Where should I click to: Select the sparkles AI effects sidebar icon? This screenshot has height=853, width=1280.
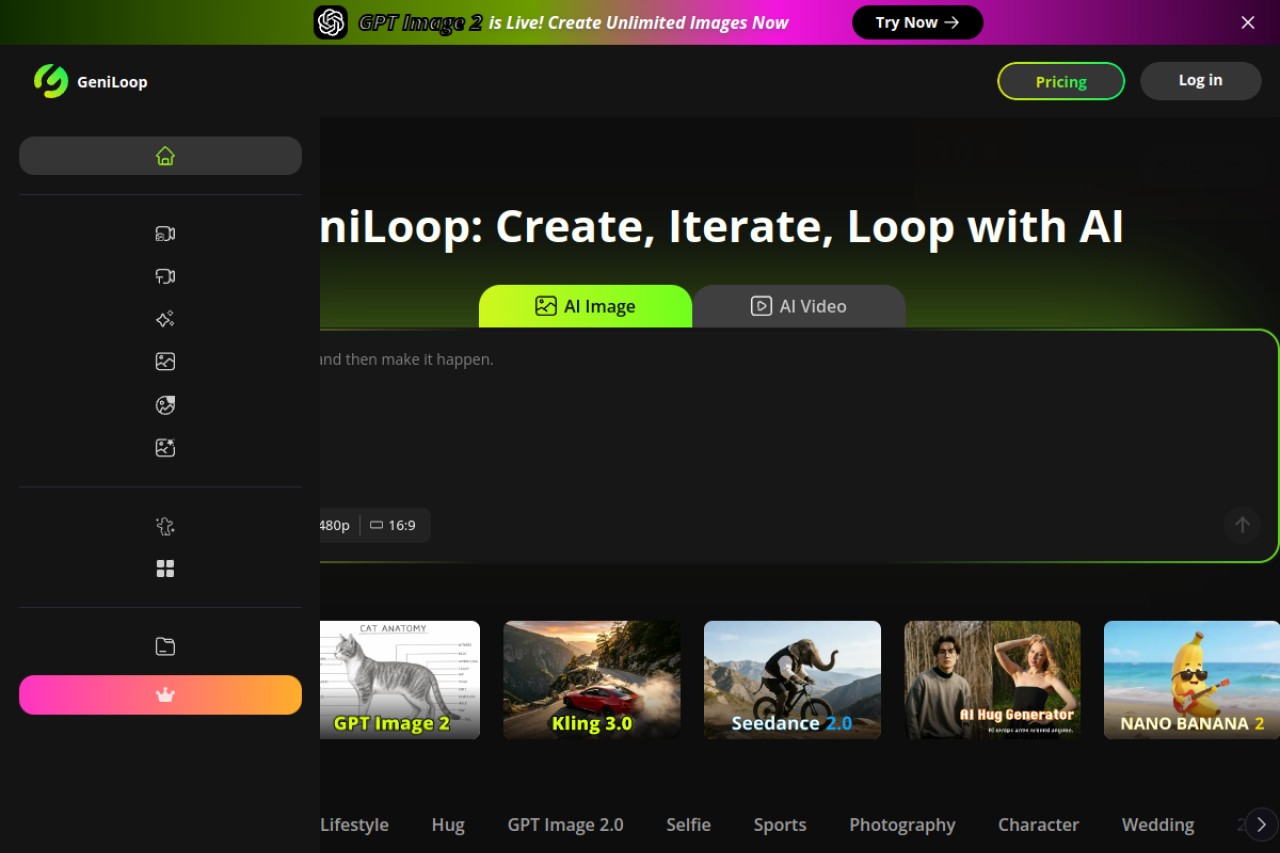(165, 319)
